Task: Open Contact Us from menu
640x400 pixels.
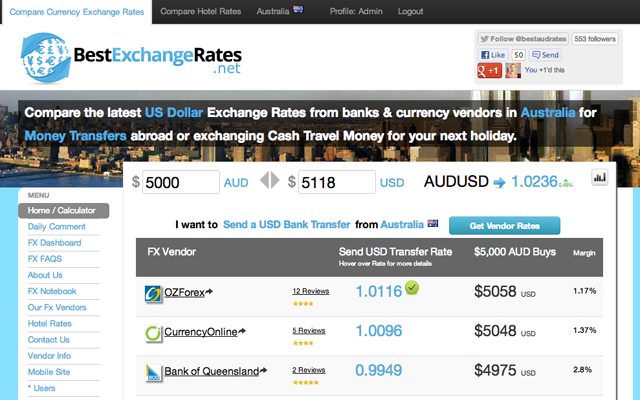Action: pos(49,340)
